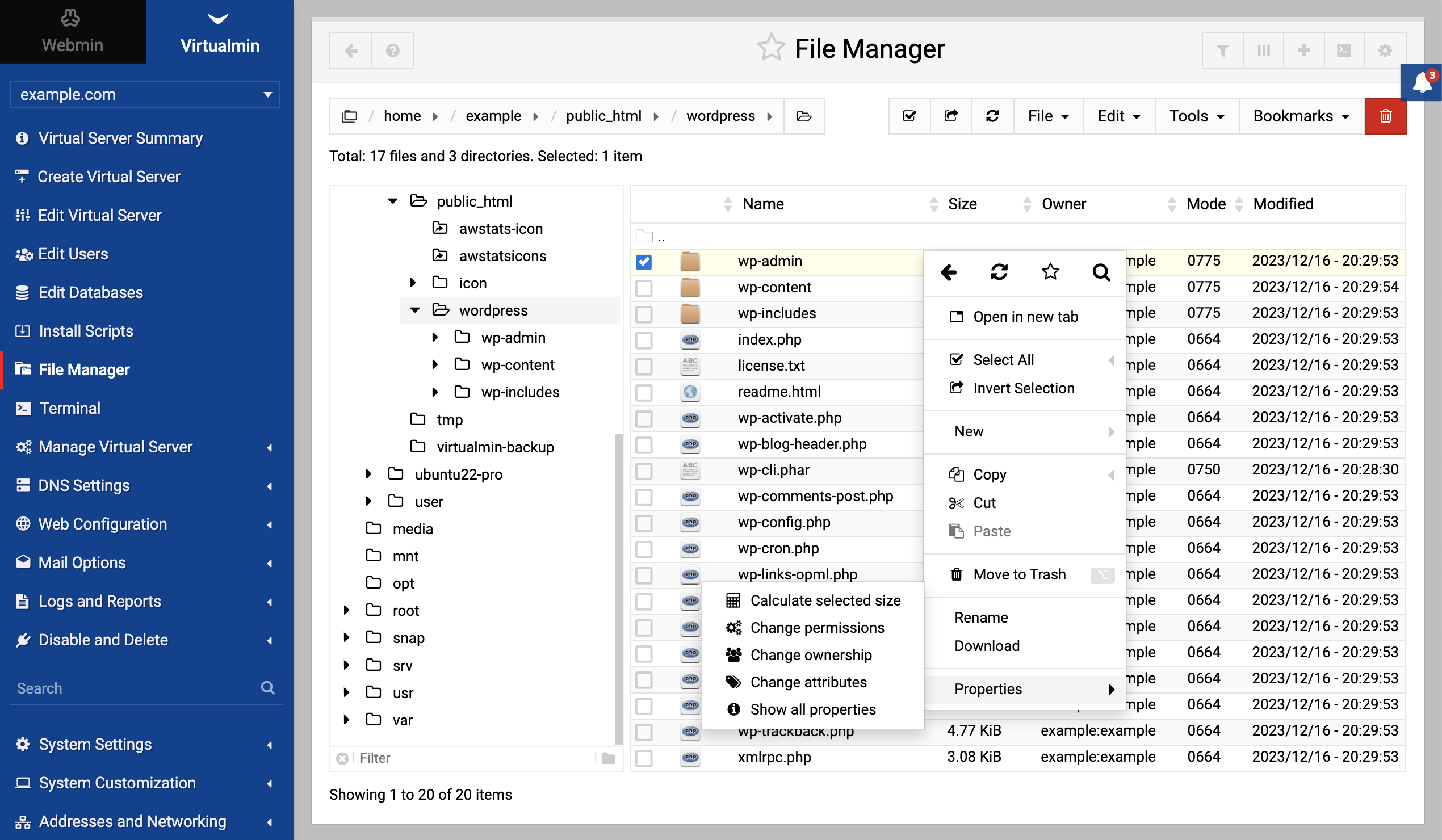Expand the ubuntu22-pro tree folder
The width and height of the screenshot is (1442, 840).
(369, 474)
